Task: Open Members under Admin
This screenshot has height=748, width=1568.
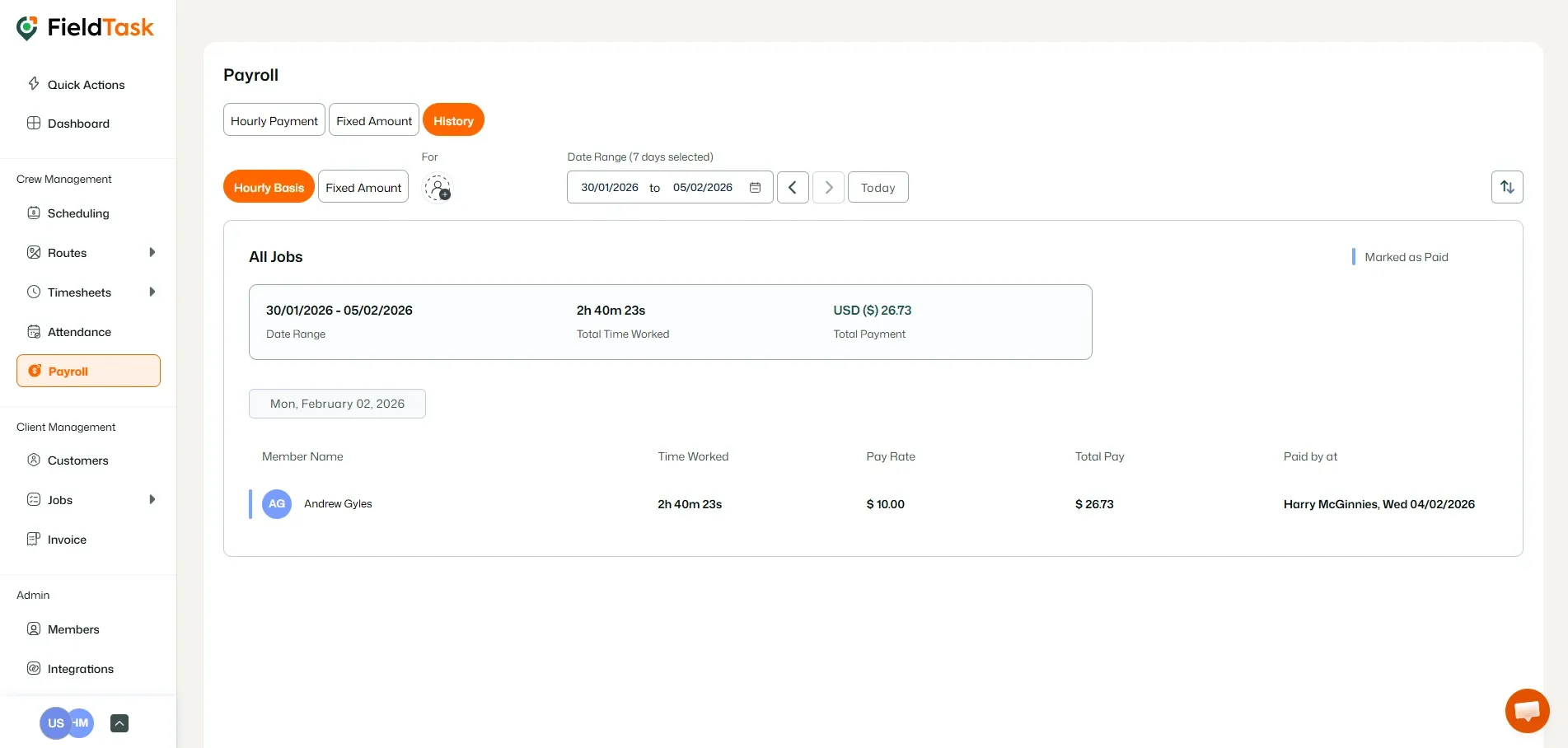Action: click(73, 629)
